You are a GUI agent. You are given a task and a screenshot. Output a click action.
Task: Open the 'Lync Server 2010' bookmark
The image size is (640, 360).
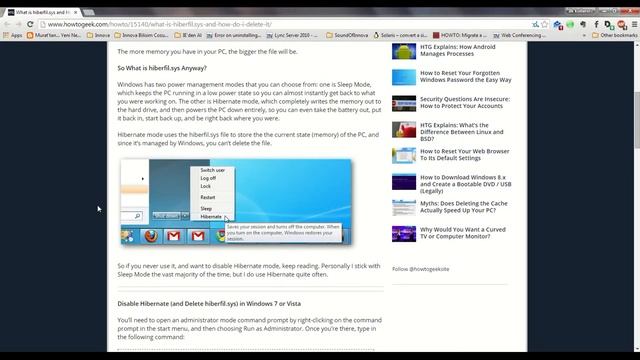292,36
